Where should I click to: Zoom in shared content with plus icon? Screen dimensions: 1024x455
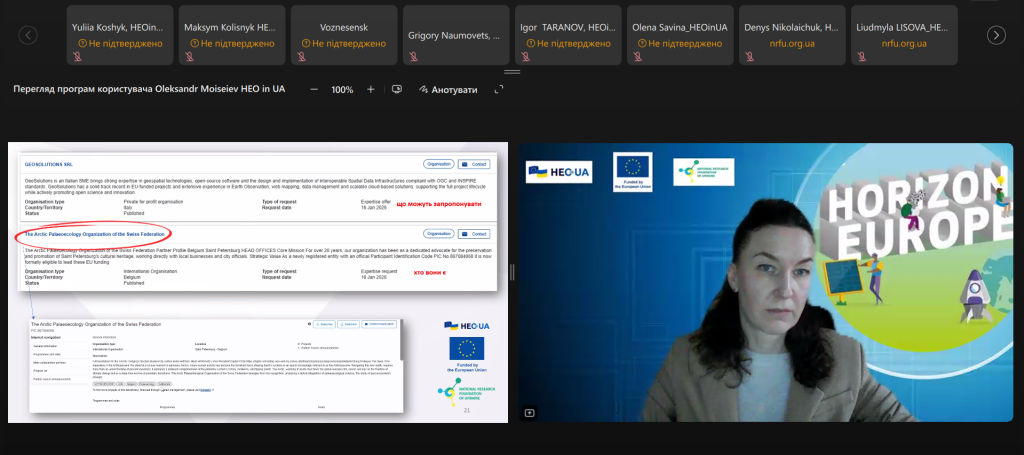pyautogui.click(x=371, y=89)
